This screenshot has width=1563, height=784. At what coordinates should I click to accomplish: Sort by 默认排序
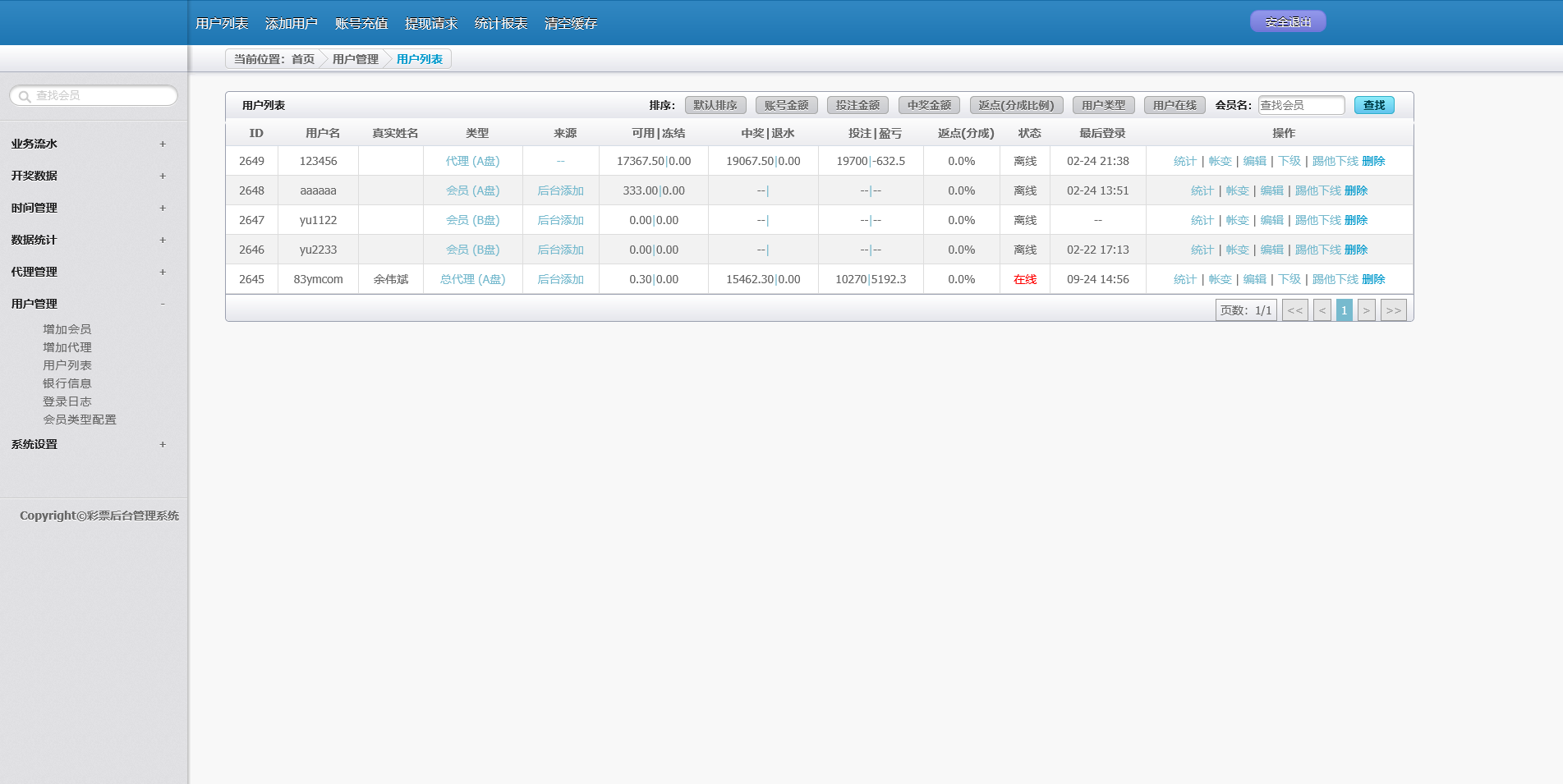click(x=715, y=105)
